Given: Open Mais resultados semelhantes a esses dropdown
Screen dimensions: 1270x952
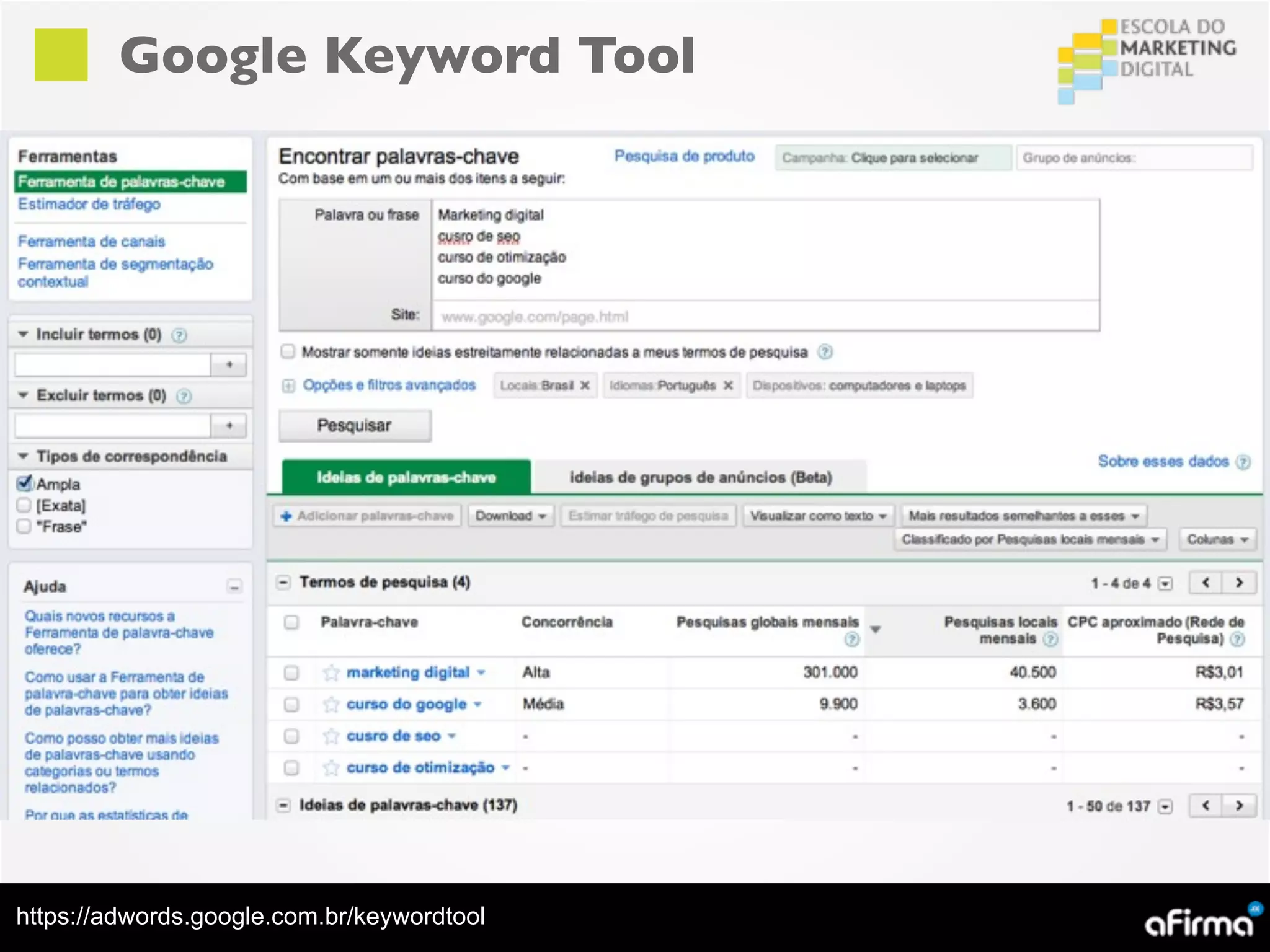Looking at the screenshot, I should point(1024,516).
